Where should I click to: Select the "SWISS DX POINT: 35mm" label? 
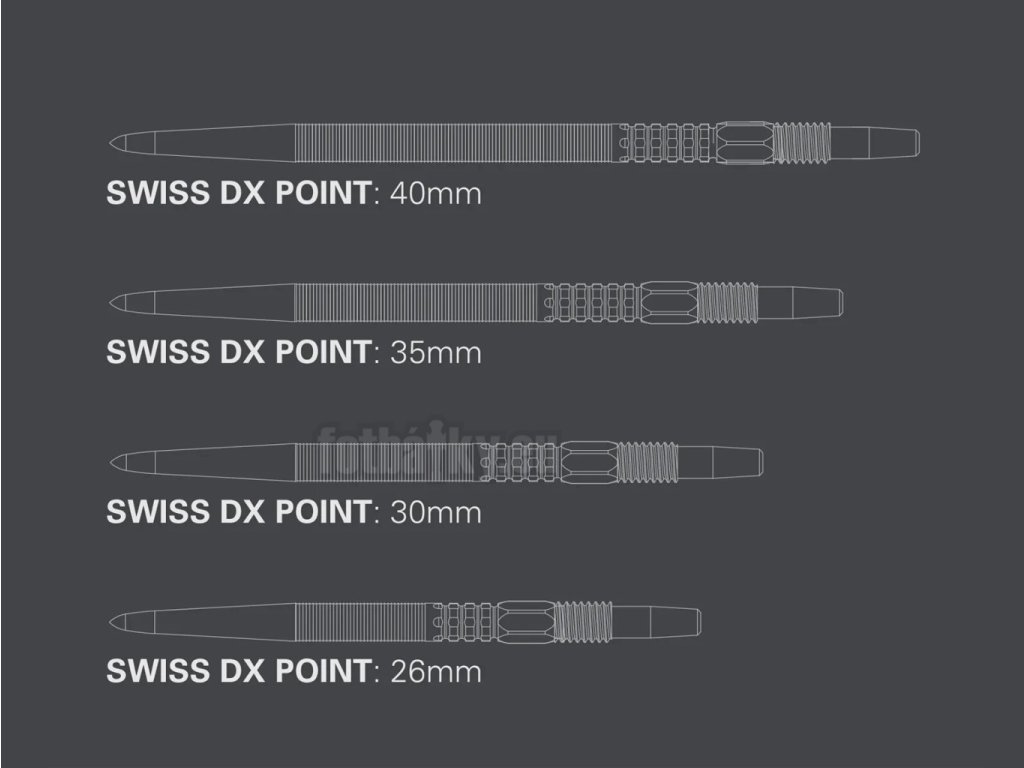tap(293, 352)
